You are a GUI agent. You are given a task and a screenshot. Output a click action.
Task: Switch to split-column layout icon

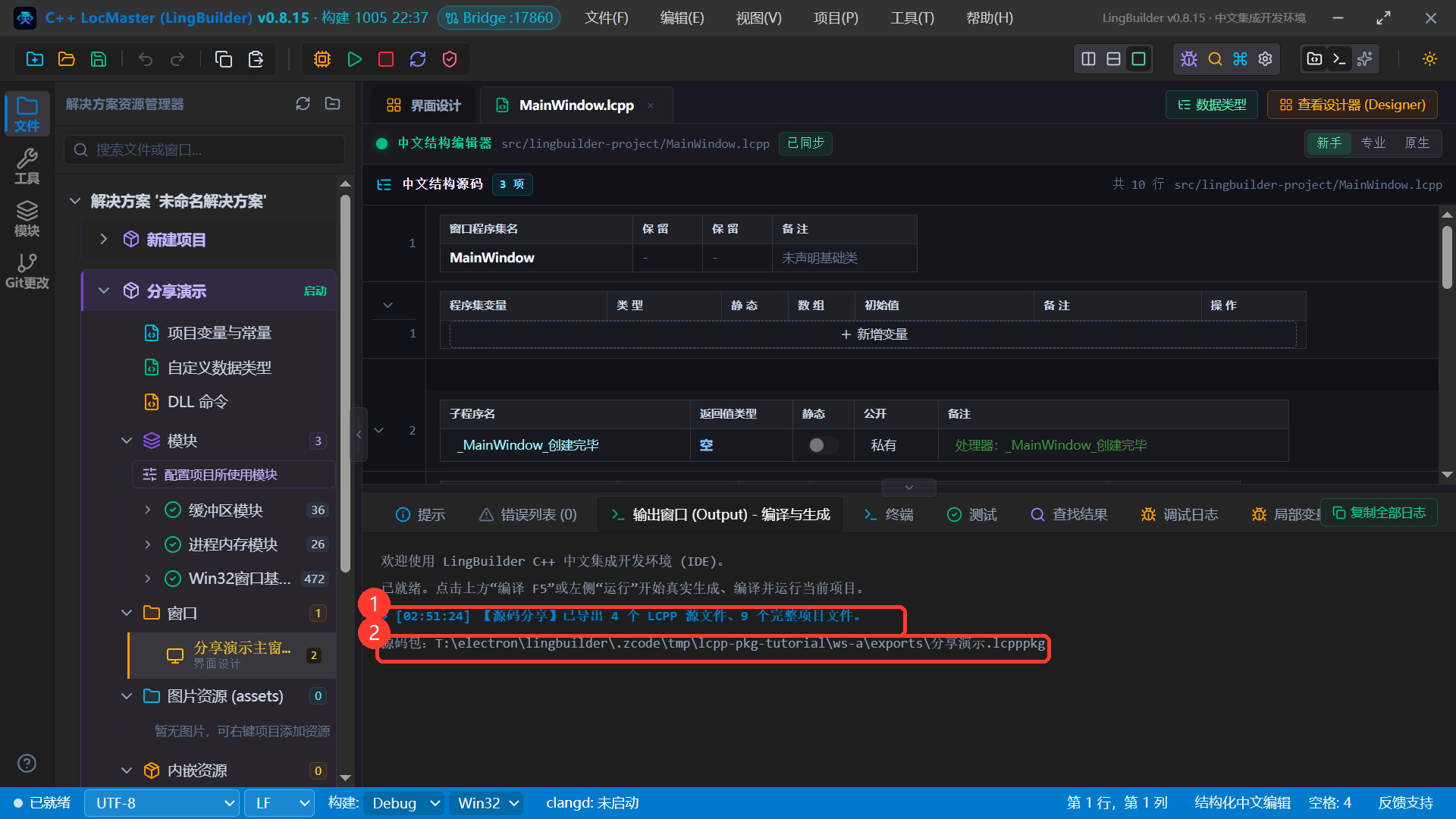click(1088, 59)
